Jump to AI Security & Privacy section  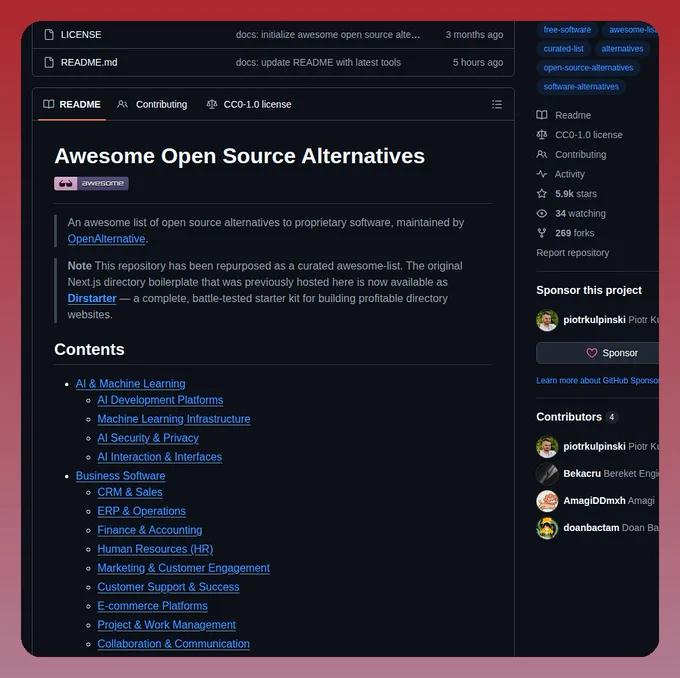click(148, 438)
